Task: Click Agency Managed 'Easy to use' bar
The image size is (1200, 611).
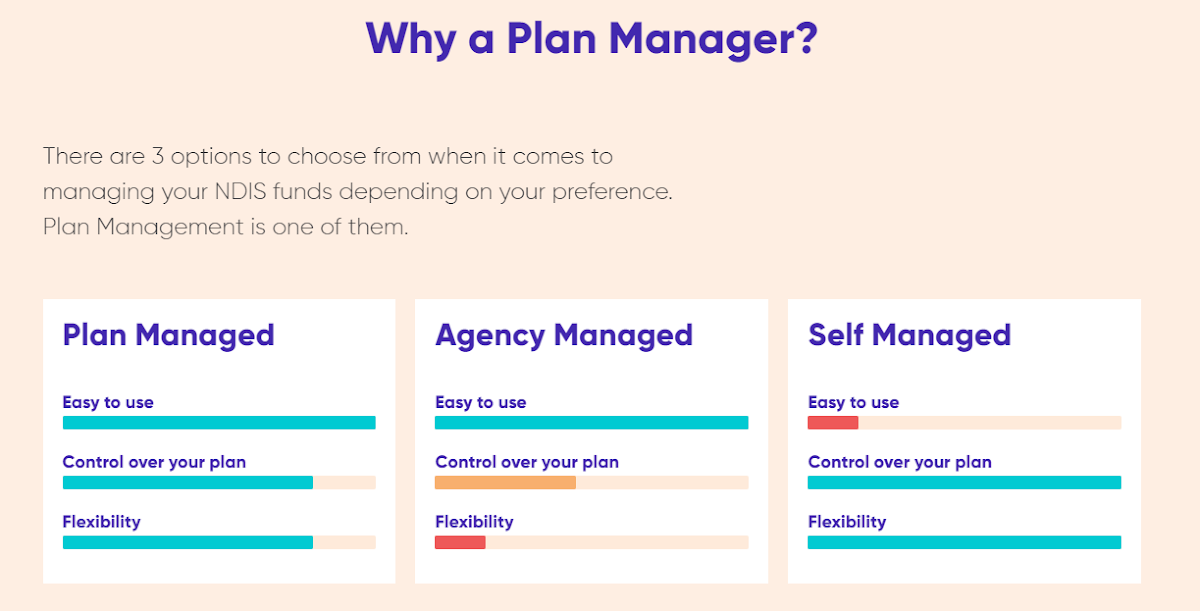Action: (x=591, y=423)
